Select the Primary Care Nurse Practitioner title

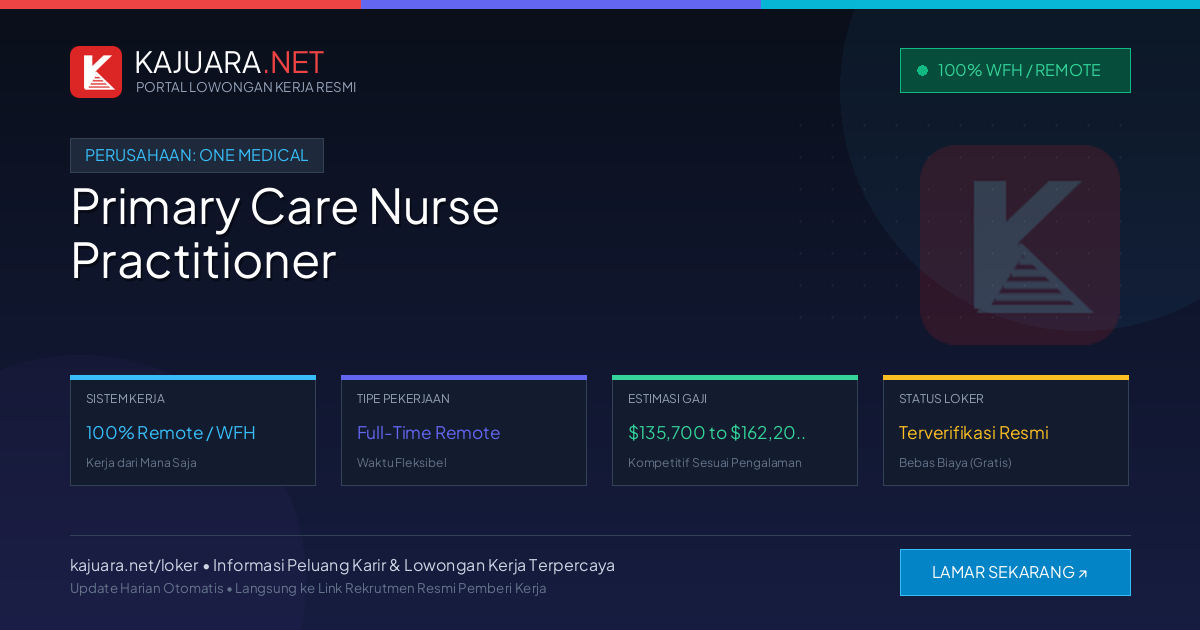point(285,234)
